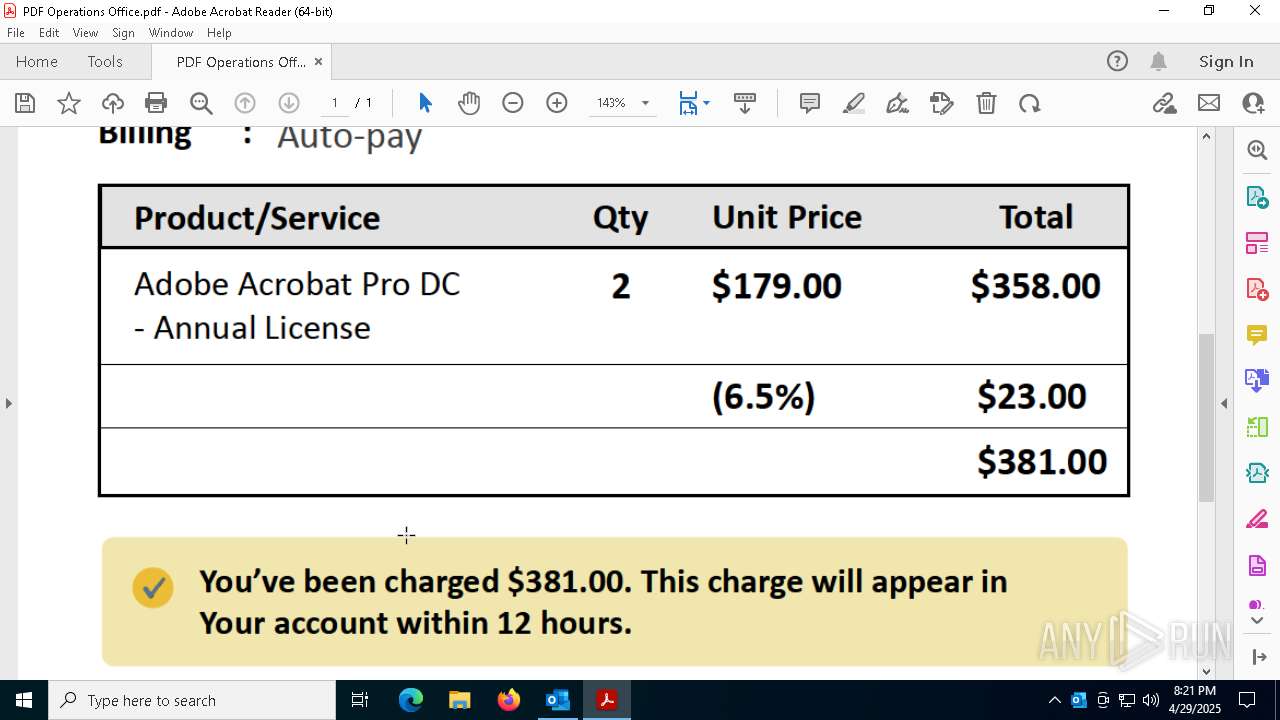Click the fit page width icon
This screenshot has width=1280, height=720.
(688, 103)
